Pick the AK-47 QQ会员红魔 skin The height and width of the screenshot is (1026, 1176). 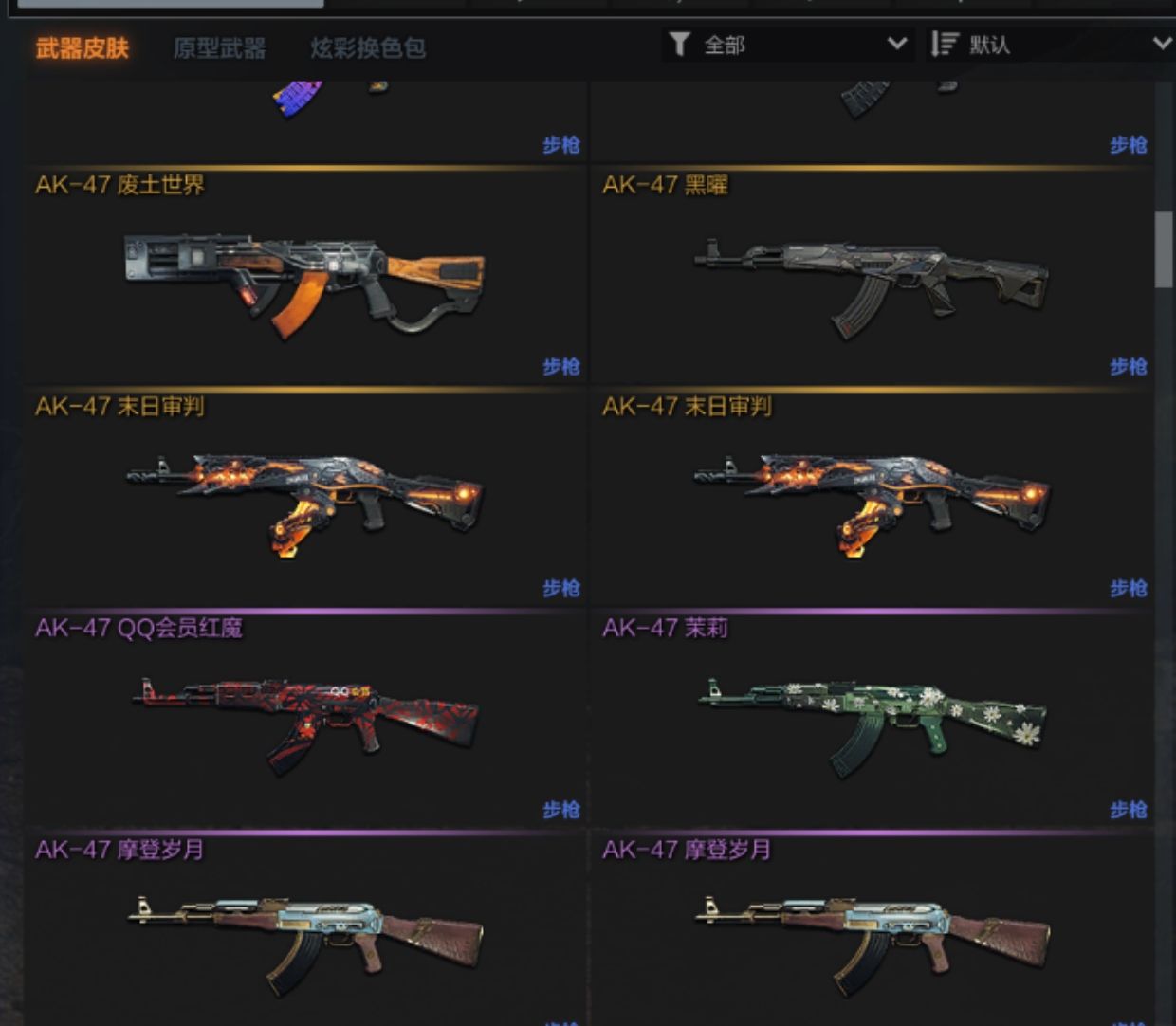[305, 718]
